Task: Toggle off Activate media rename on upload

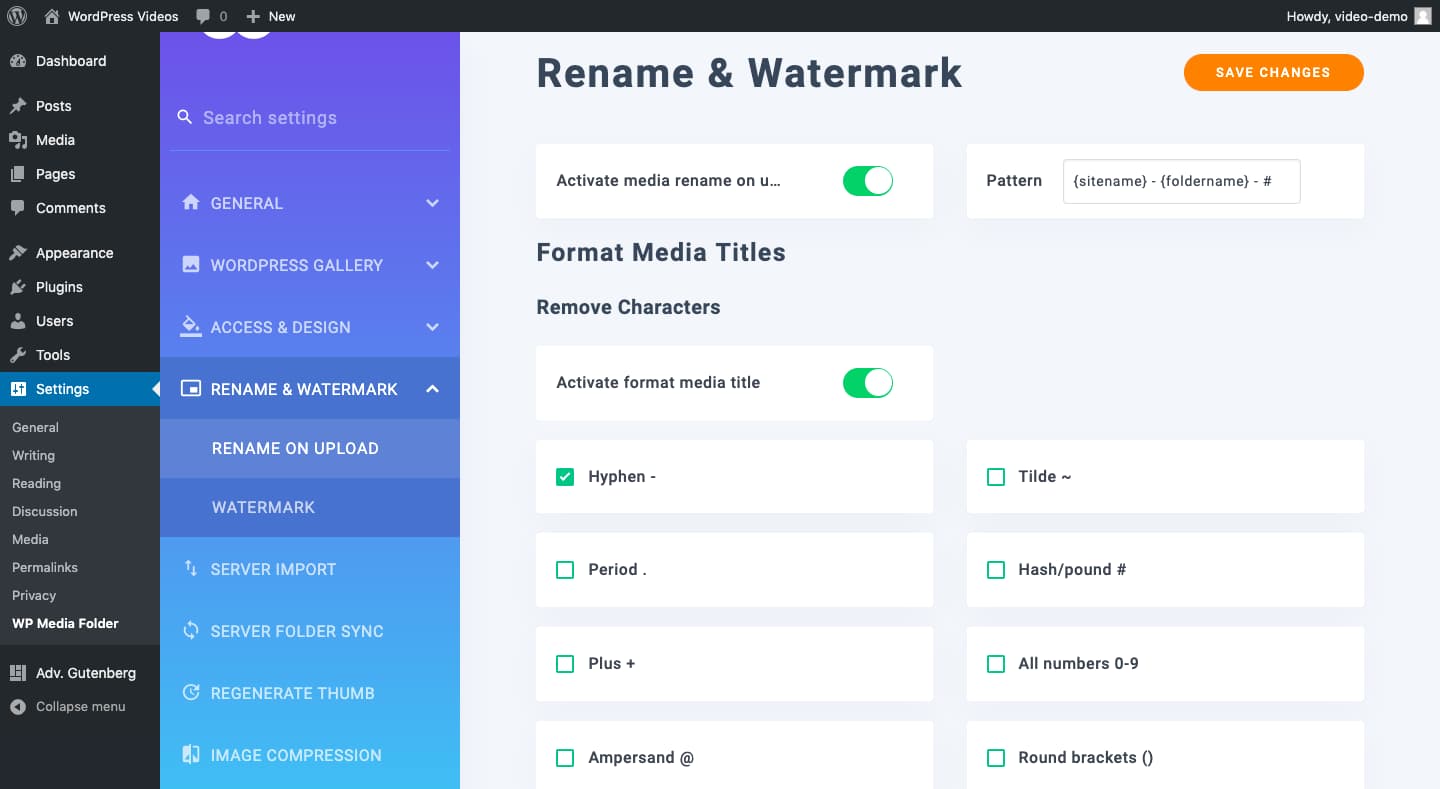Action: point(867,181)
